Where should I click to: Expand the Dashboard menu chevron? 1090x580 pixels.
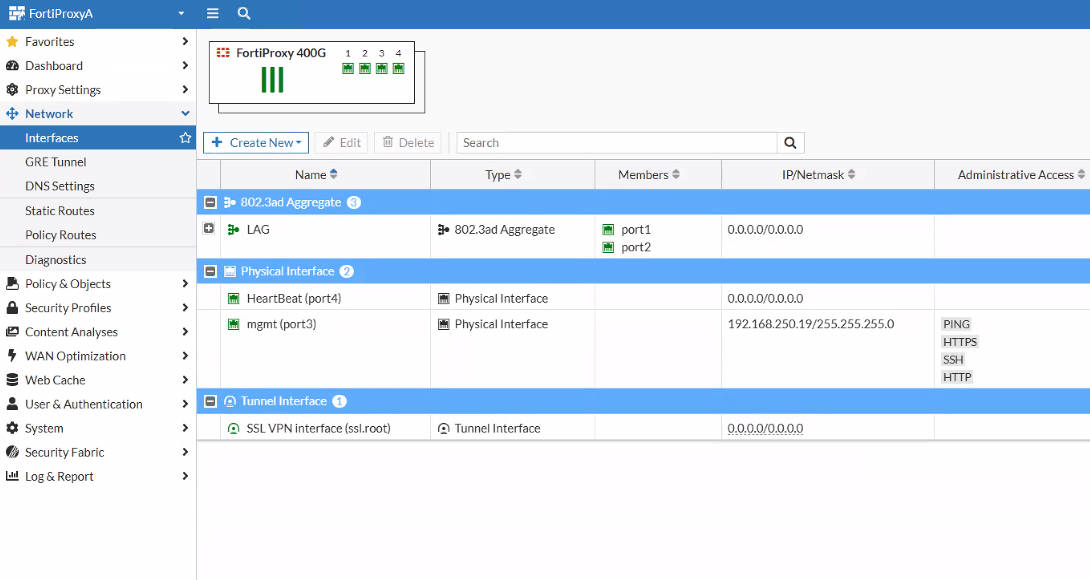(x=185, y=65)
